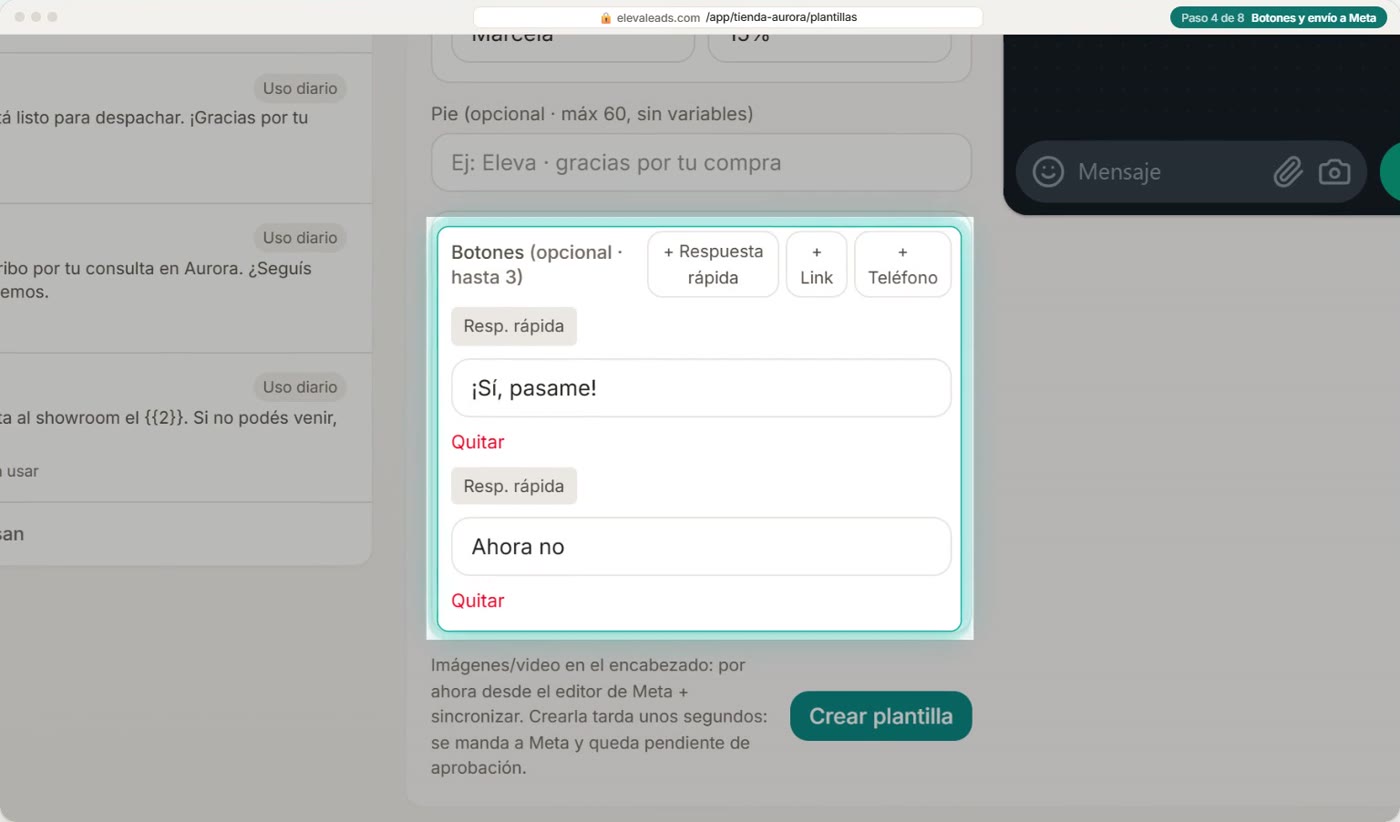Click the emoji smiley icon in chat preview
This screenshot has height=822, width=1400.
coord(1048,171)
